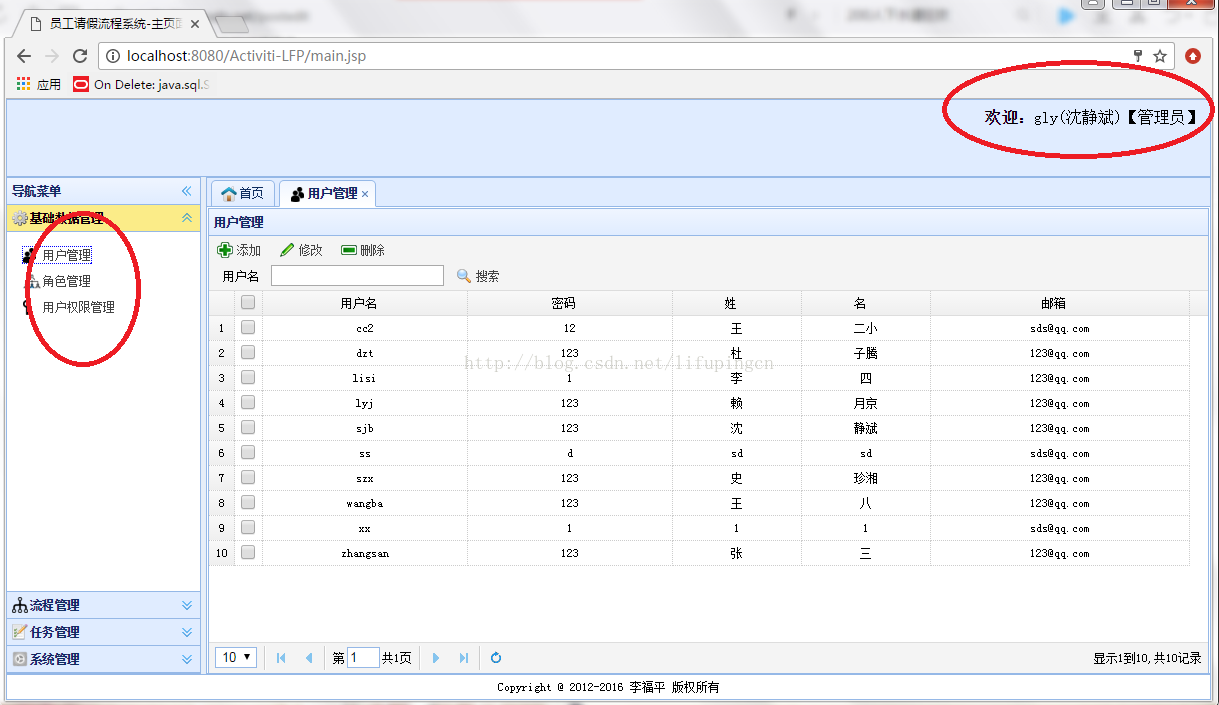1219x705 pixels.
Task: Go to first page pagination icon
Action: [x=281, y=658]
